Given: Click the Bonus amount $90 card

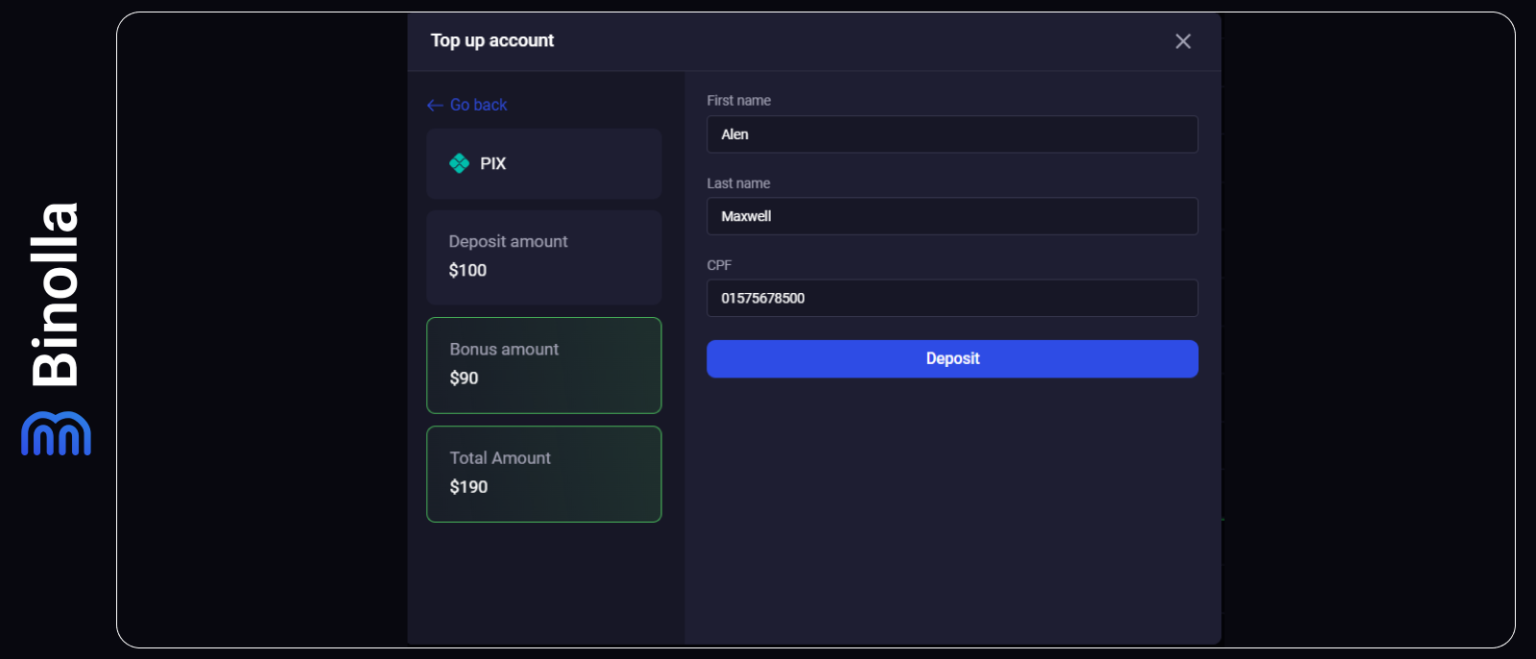Looking at the screenshot, I should [x=544, y=365].
